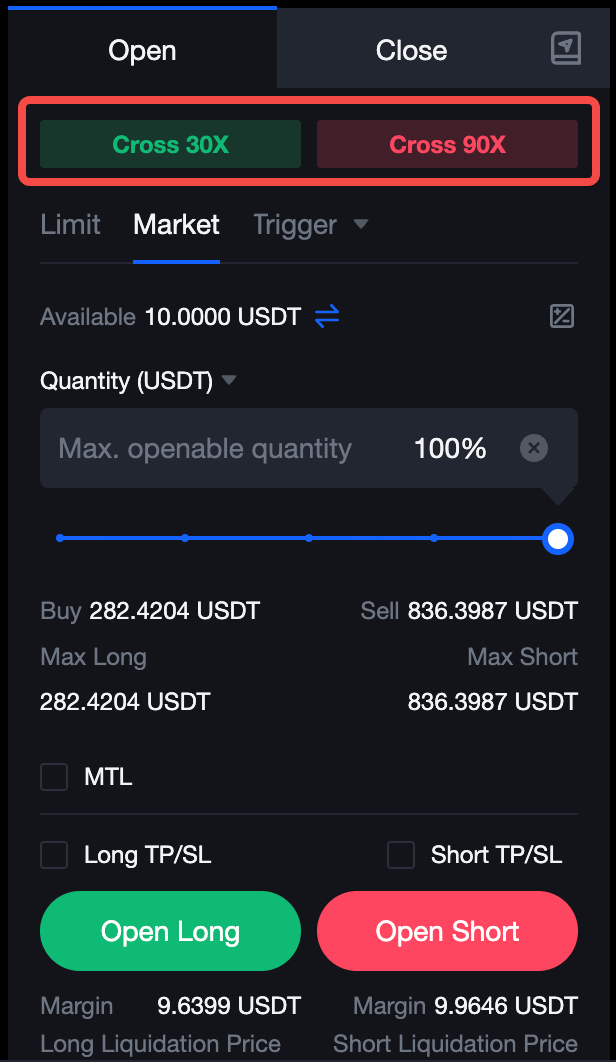Set the slider to the midpoint dot
The width and height of the screenshot is (616, 1062).
pyautogui.click(x=309, y=538)
